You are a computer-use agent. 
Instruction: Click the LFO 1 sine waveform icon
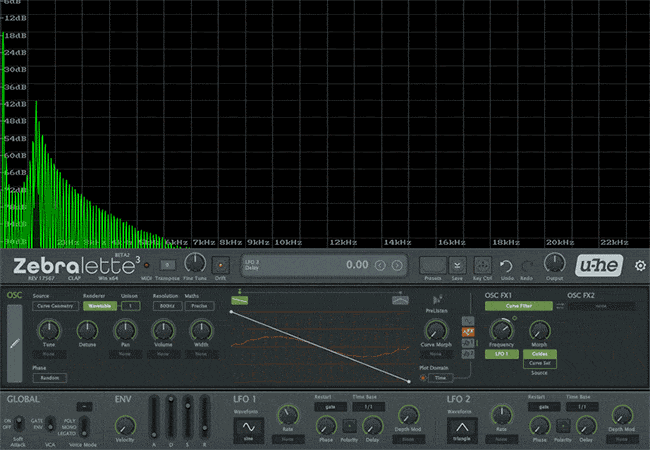coord(248,427)
